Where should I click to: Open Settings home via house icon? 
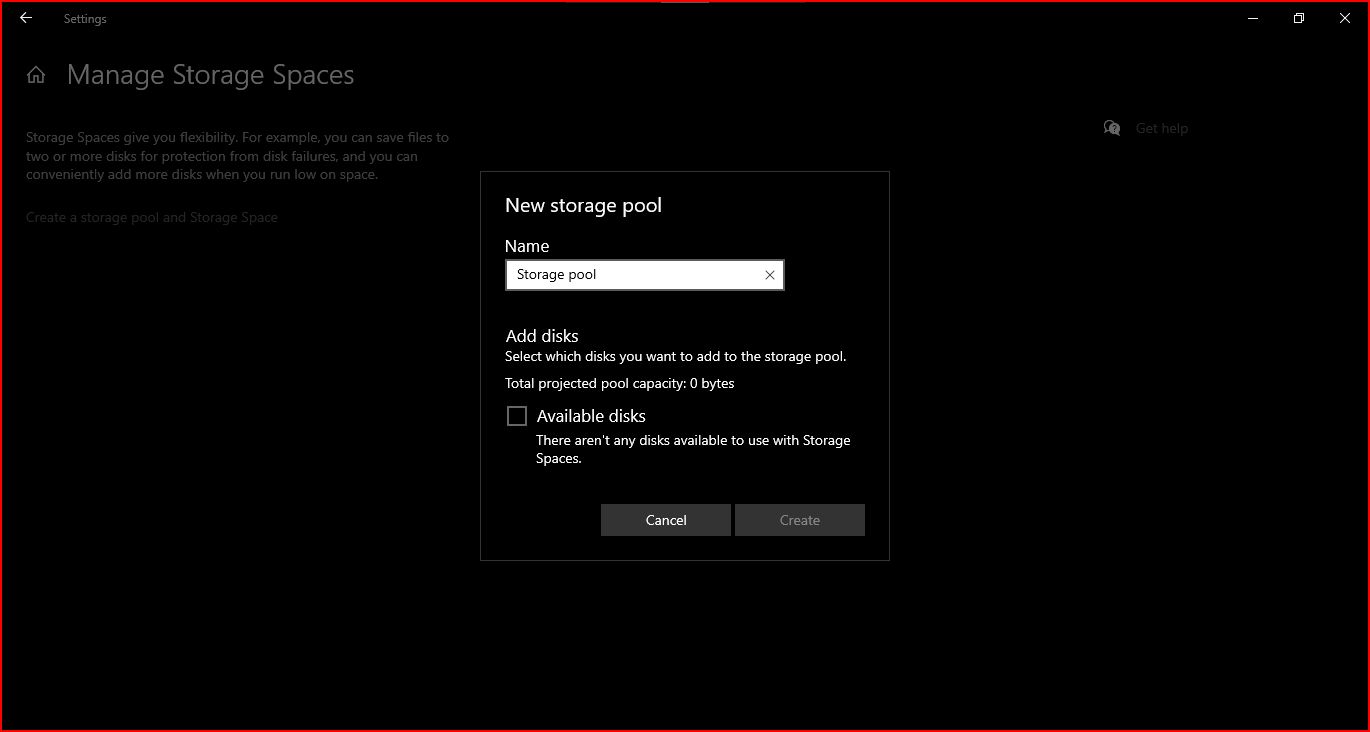(36, 75)
